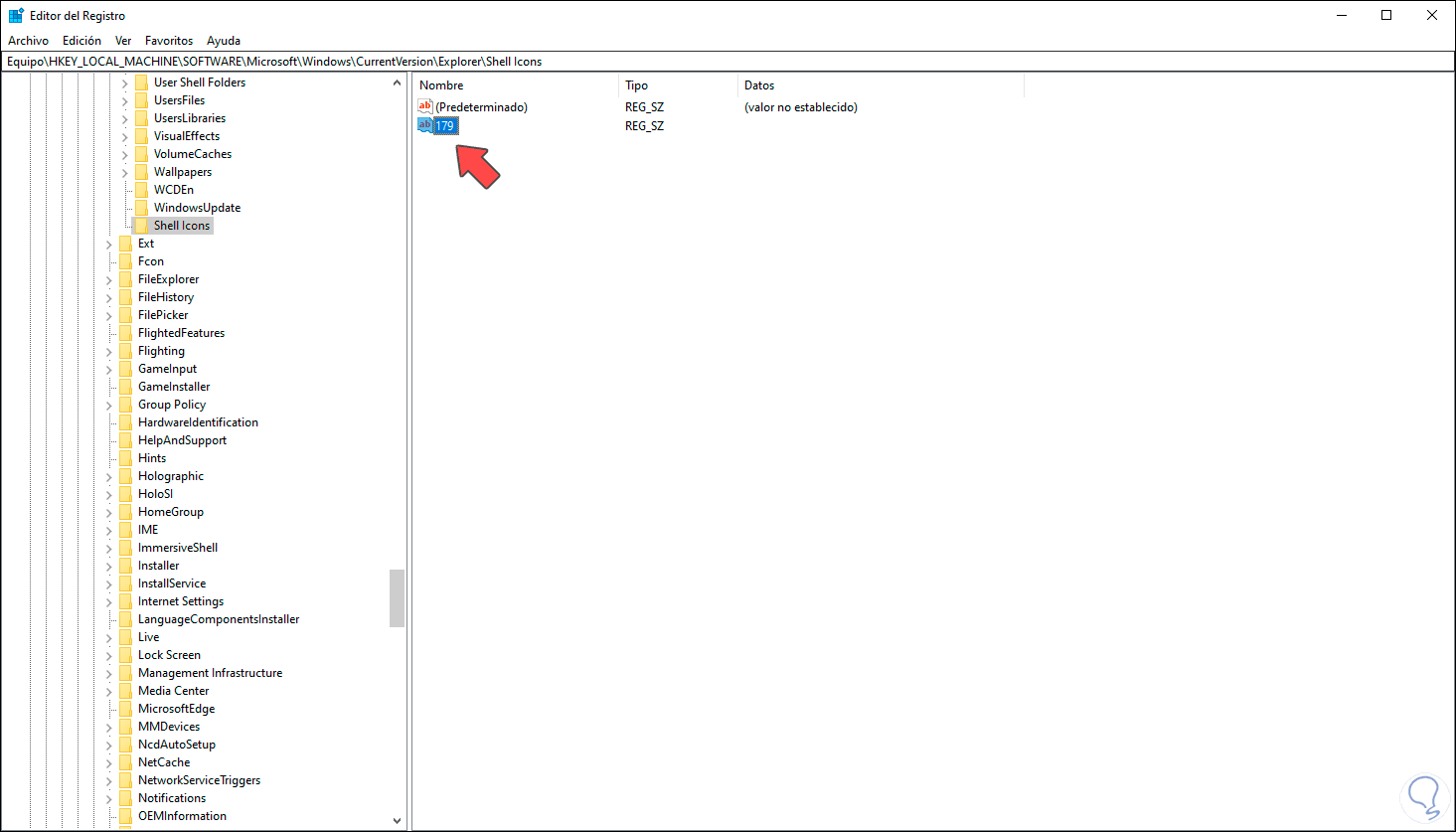This screenshot has width=1456, height=832.
Task: Open the Edición menu
Action: [81, 40]
